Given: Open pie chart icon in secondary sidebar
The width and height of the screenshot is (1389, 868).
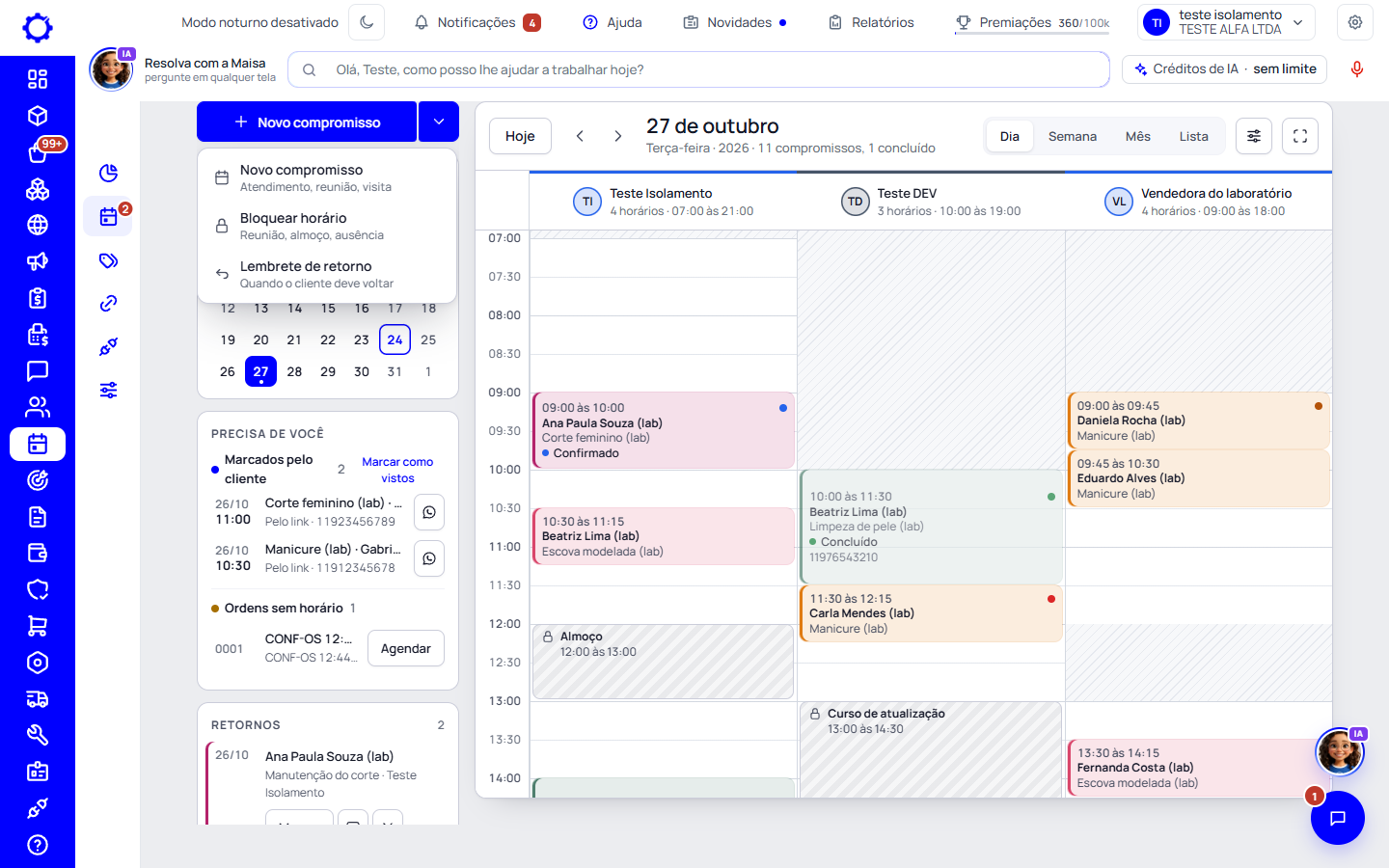Looking at the screenshot, I should [109, 173].
